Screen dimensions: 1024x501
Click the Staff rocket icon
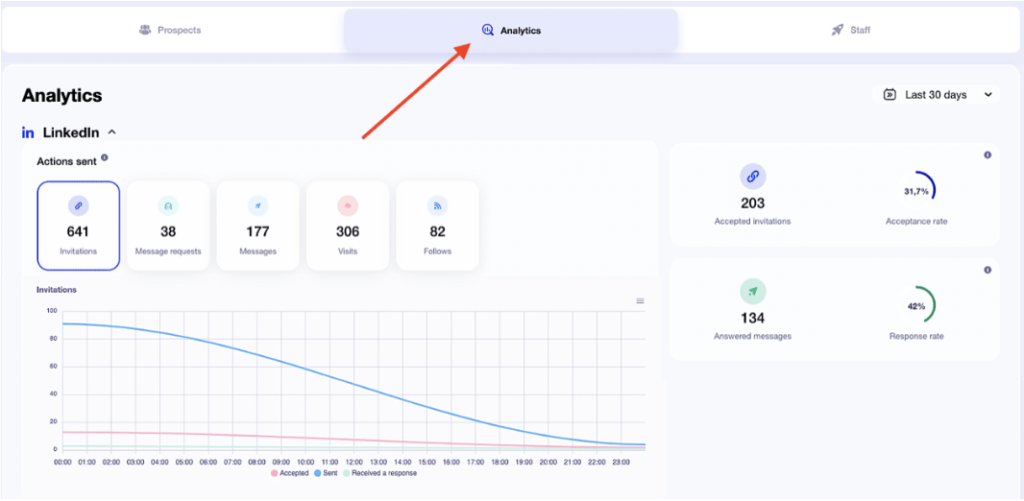[x=837, y=30]
